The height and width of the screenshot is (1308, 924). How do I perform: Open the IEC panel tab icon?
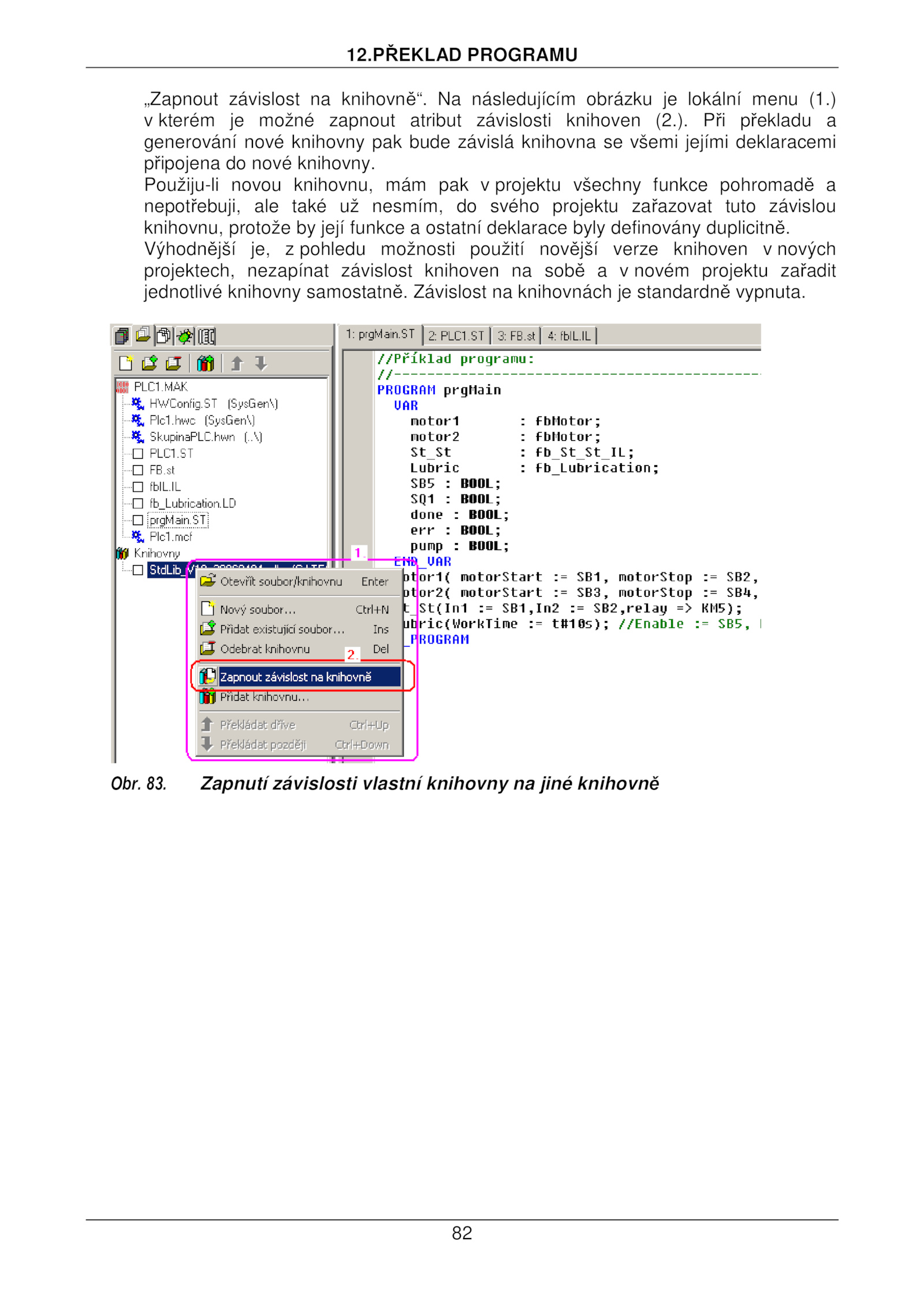(206, 336)
